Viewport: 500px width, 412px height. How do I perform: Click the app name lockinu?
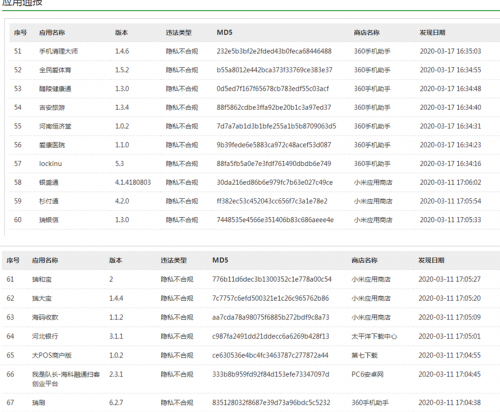(x=50, y=164)
